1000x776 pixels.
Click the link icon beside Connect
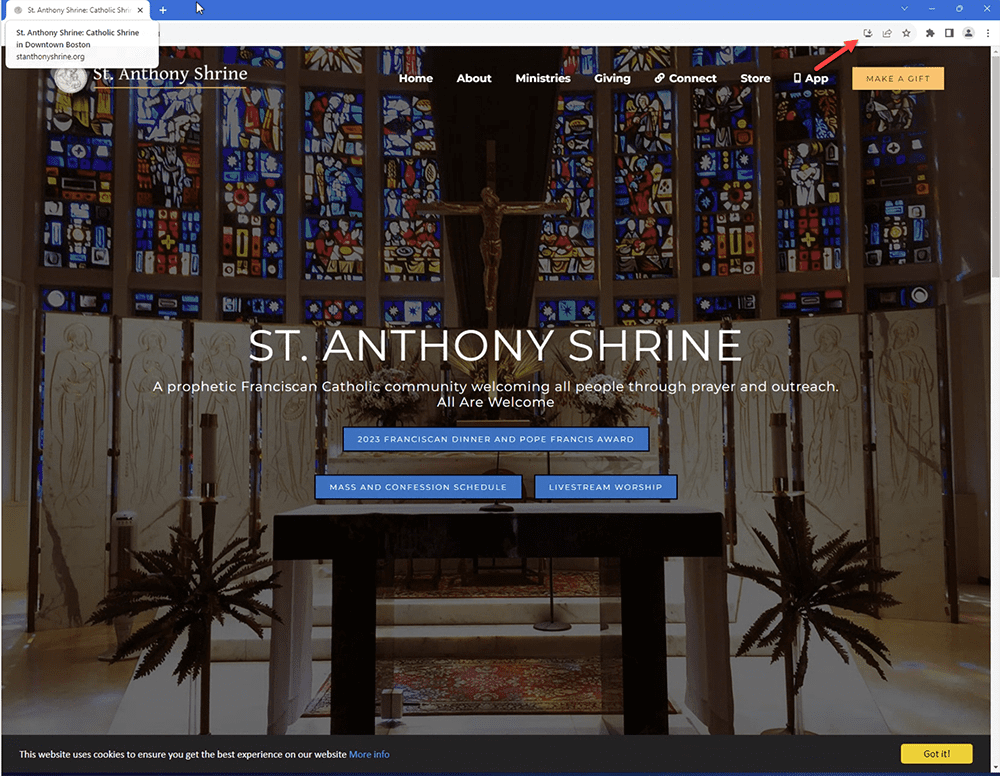[658, 78]
